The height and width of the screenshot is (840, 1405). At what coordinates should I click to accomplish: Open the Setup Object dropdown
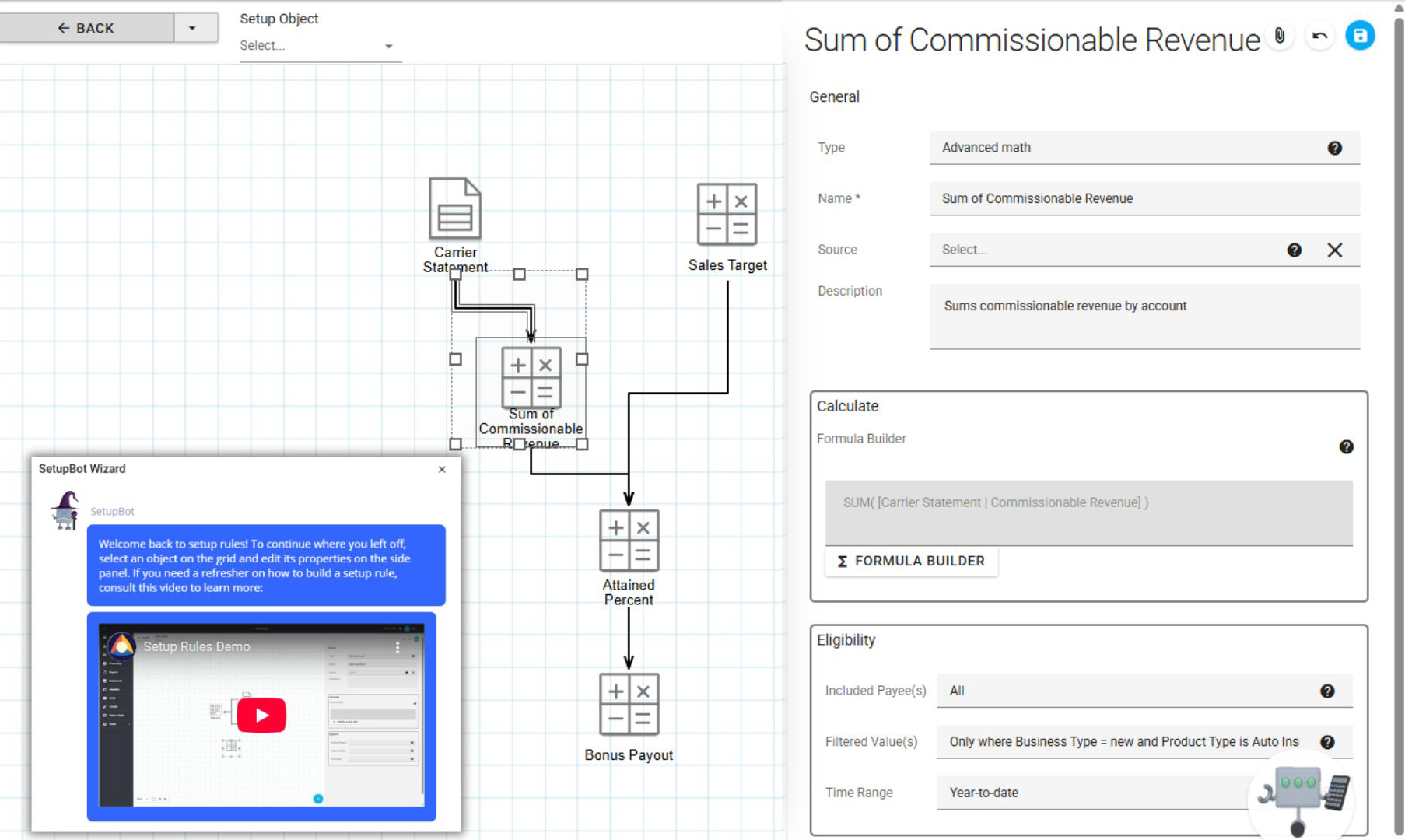317,46
